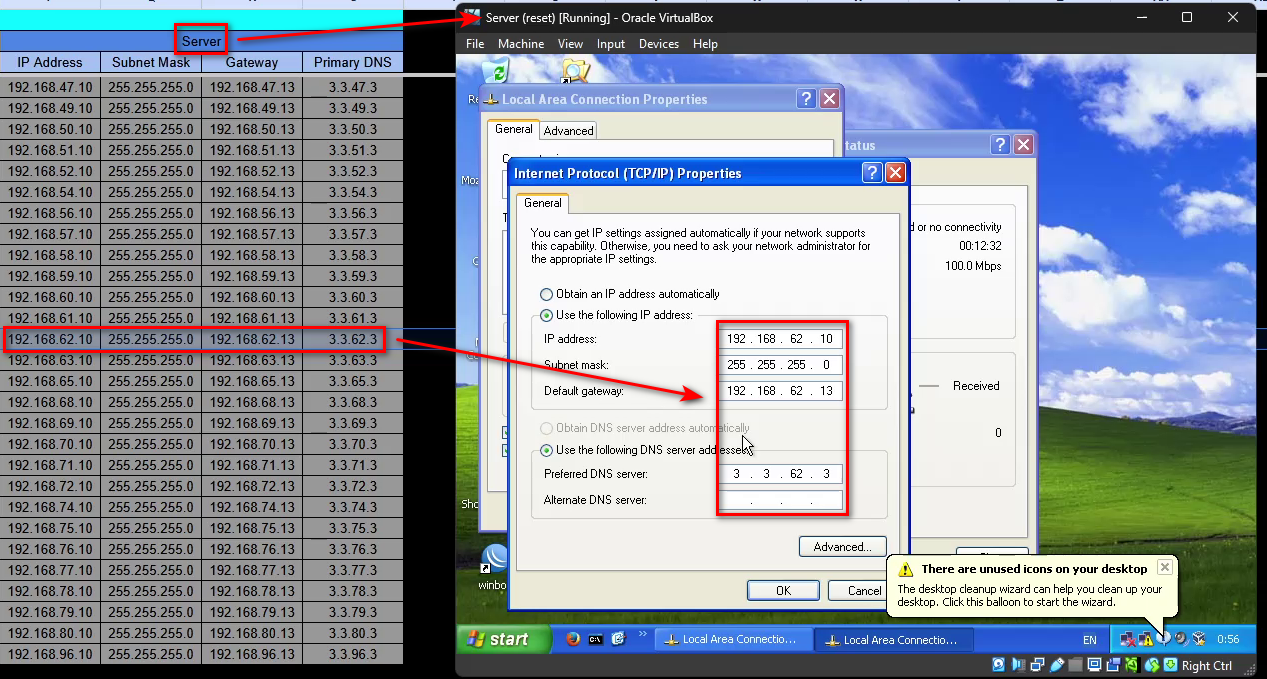Viewport: 1267px width, 679px height.
Task: Click the Gateway column header
Action: pyautogui.click(x=252, y=62)
